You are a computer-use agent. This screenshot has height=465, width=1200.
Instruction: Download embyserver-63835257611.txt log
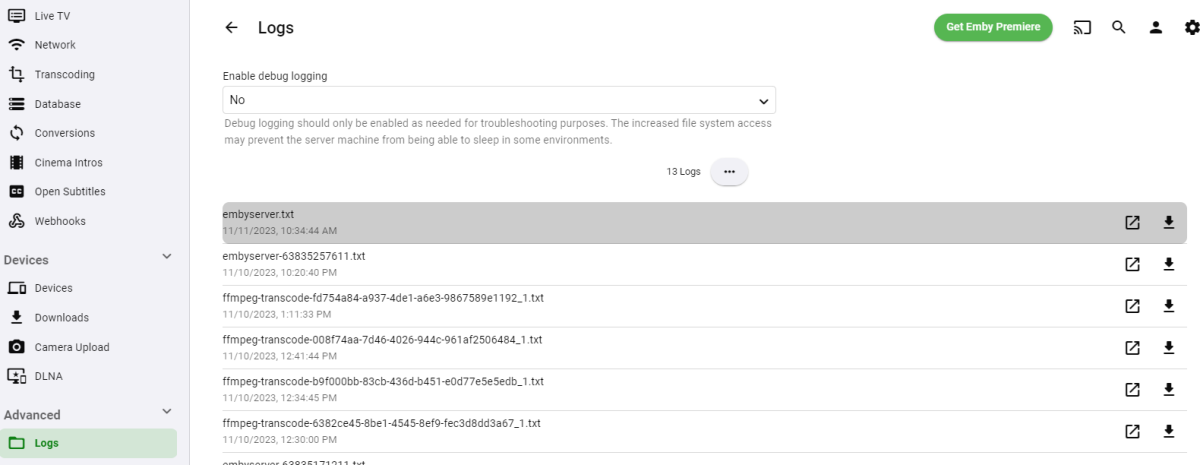click(x=1168, y=264)
